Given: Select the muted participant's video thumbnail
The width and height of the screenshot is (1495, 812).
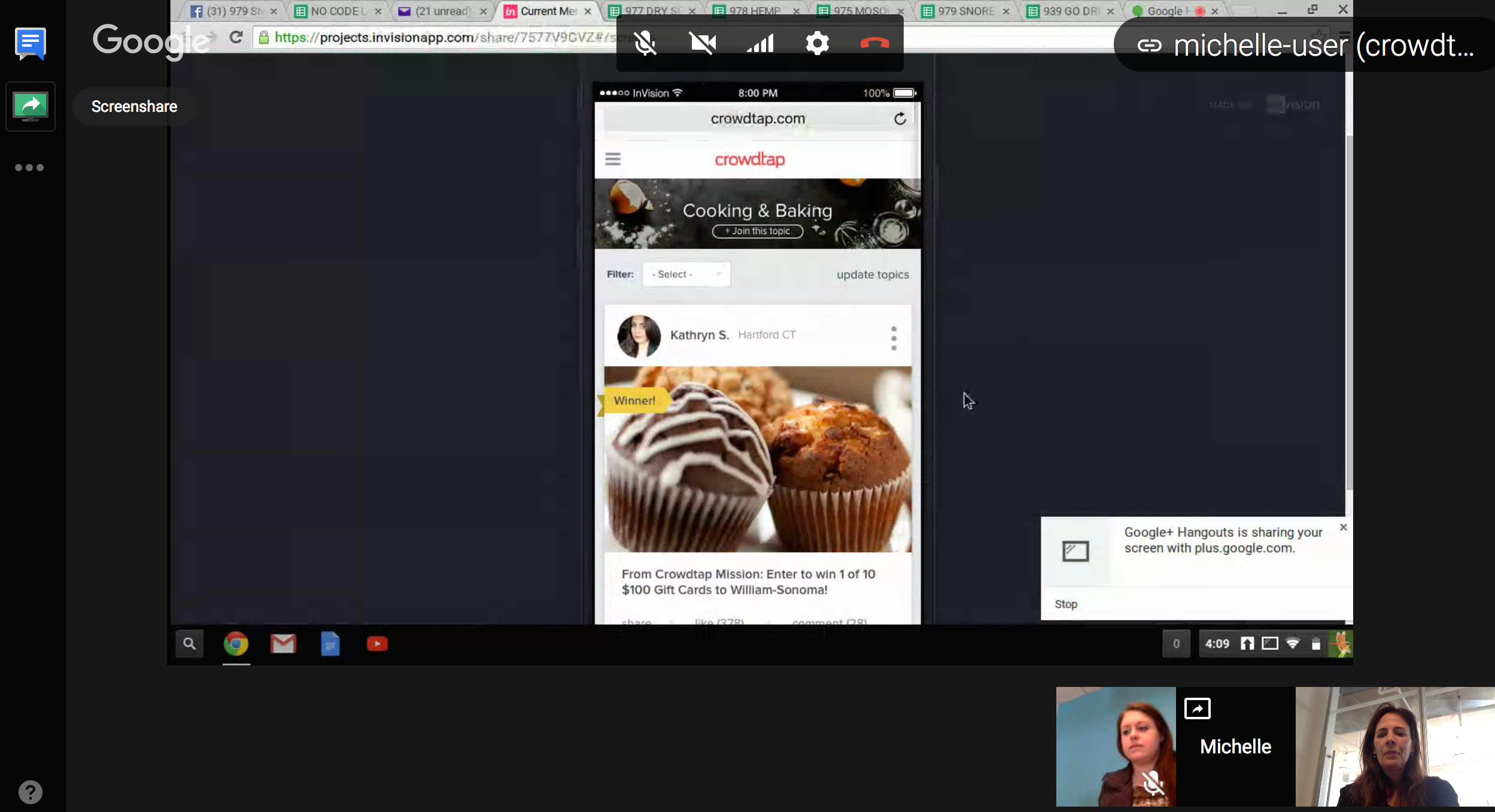Looking at the screenshot, I should [1116, 746].
